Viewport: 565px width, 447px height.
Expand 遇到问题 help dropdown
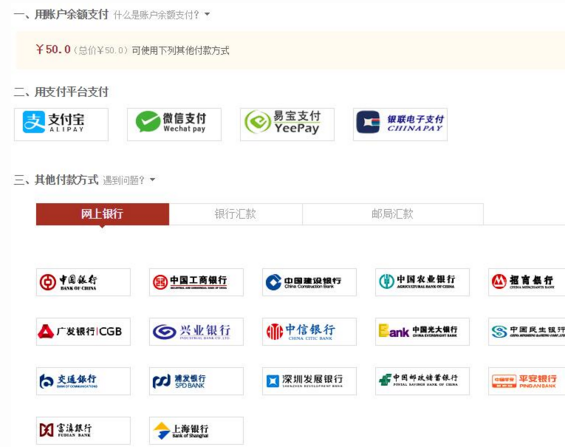[x=129, y=180]
